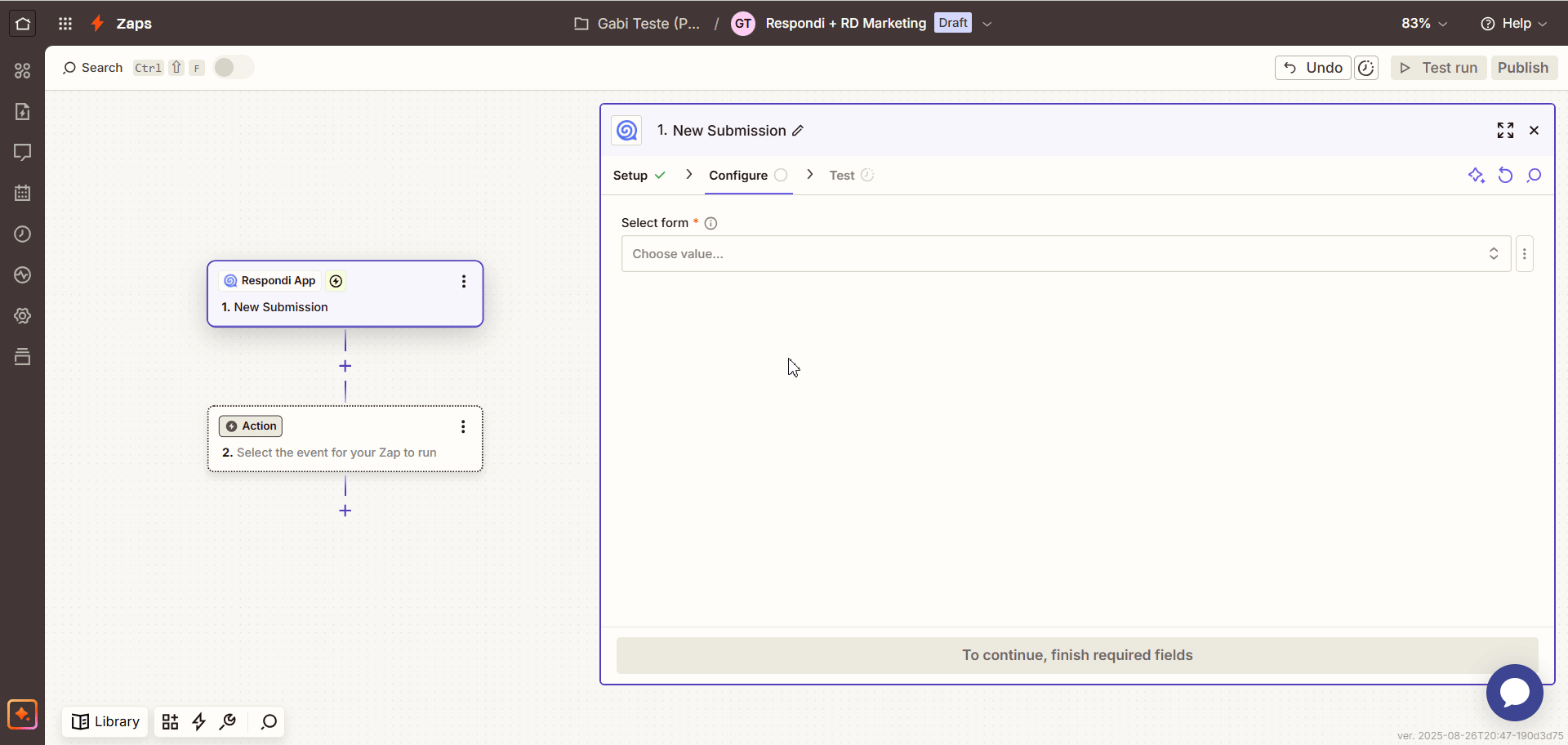Screen dimensions: 1568x745
Task: Click the bottom toolbar lightning bolt icon
Action: point(198,722)
